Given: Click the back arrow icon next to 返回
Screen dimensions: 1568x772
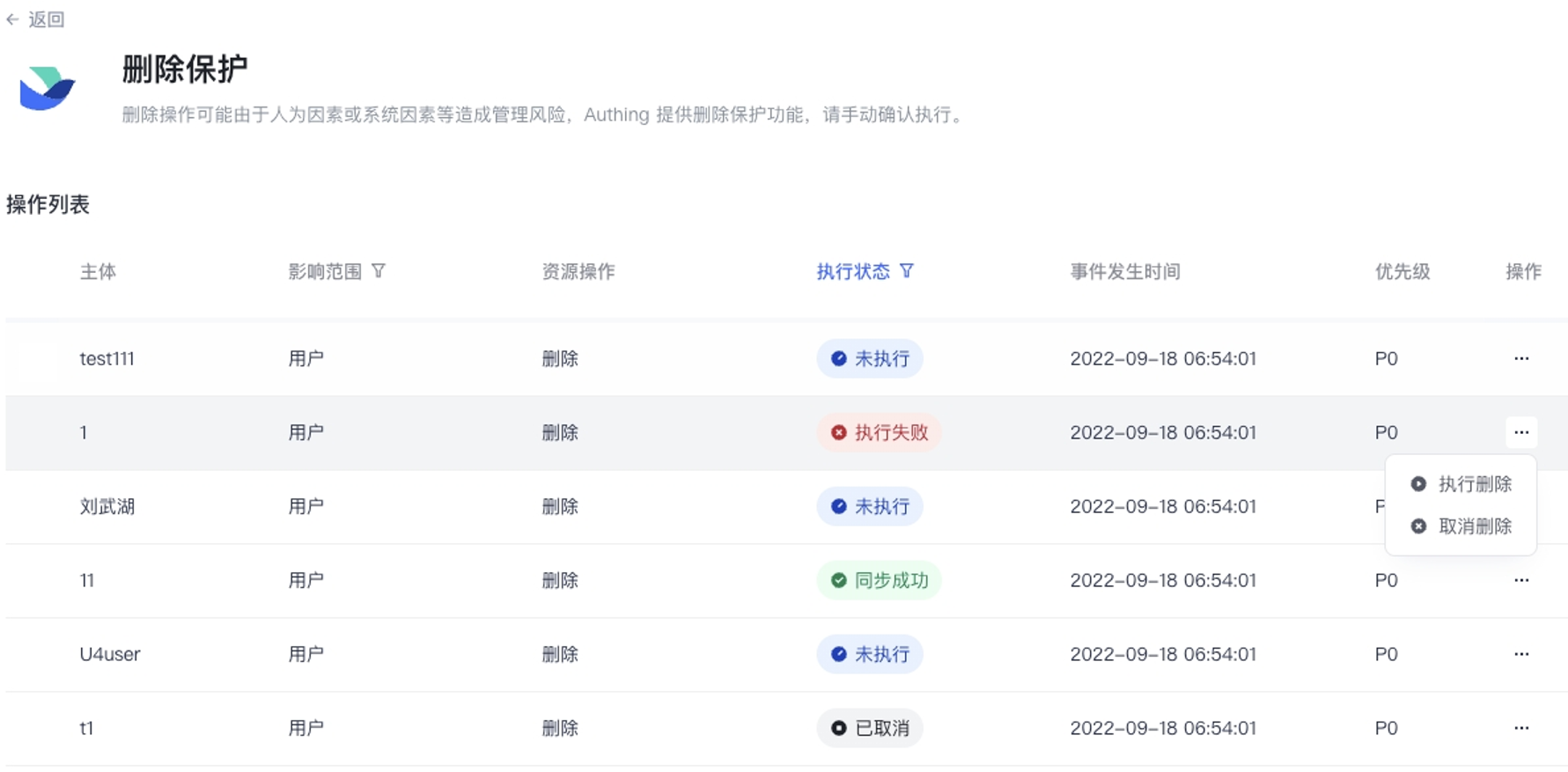Looking at the screenshot, I should tap(12, 19).
